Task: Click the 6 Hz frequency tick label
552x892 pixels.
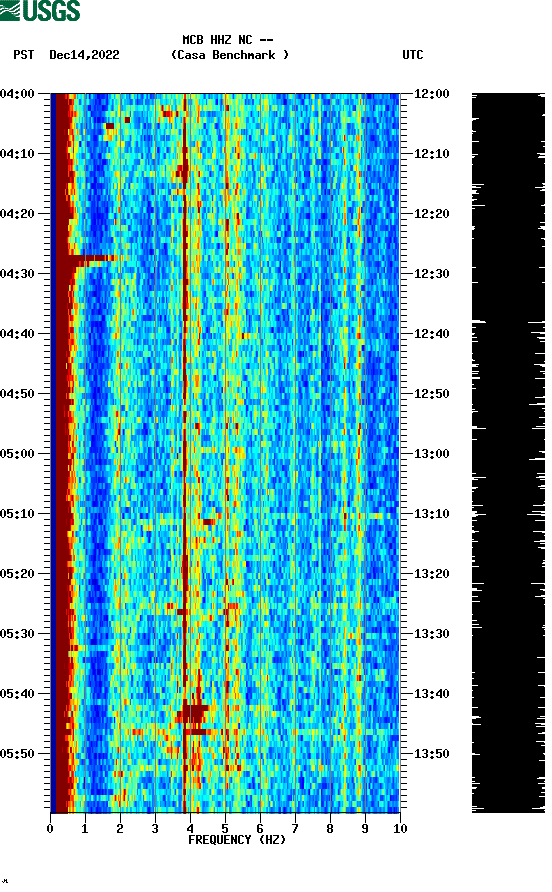Action: coord(260,829)
